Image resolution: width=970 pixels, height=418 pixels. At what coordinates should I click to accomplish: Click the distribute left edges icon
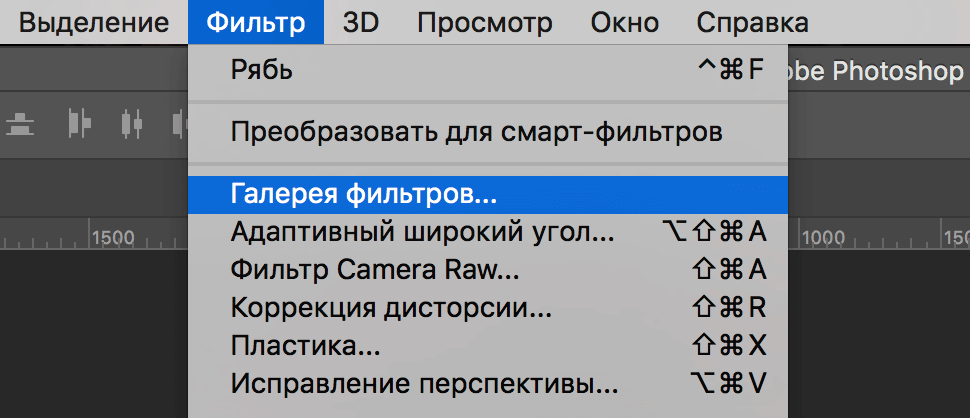coord(79,123)
